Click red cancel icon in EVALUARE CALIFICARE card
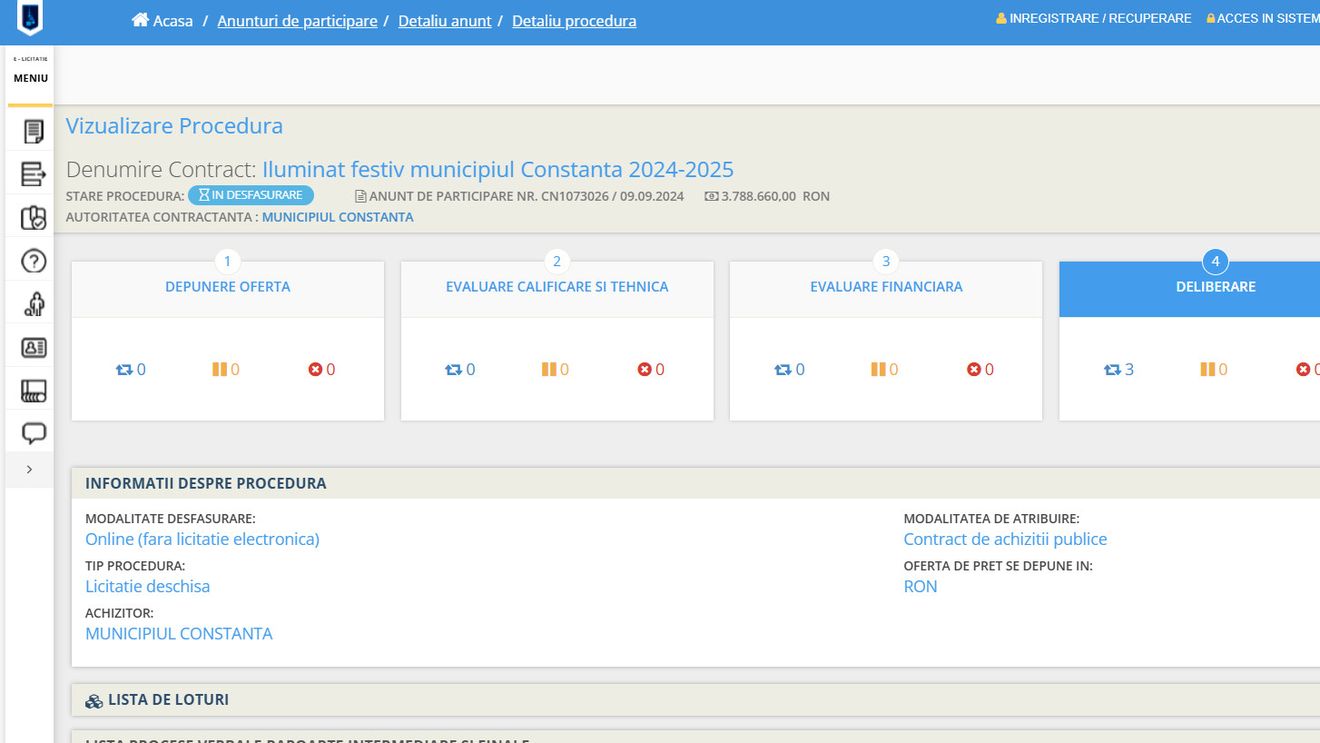This screenshot has width=1320, height=743. (x=644, y=369)
